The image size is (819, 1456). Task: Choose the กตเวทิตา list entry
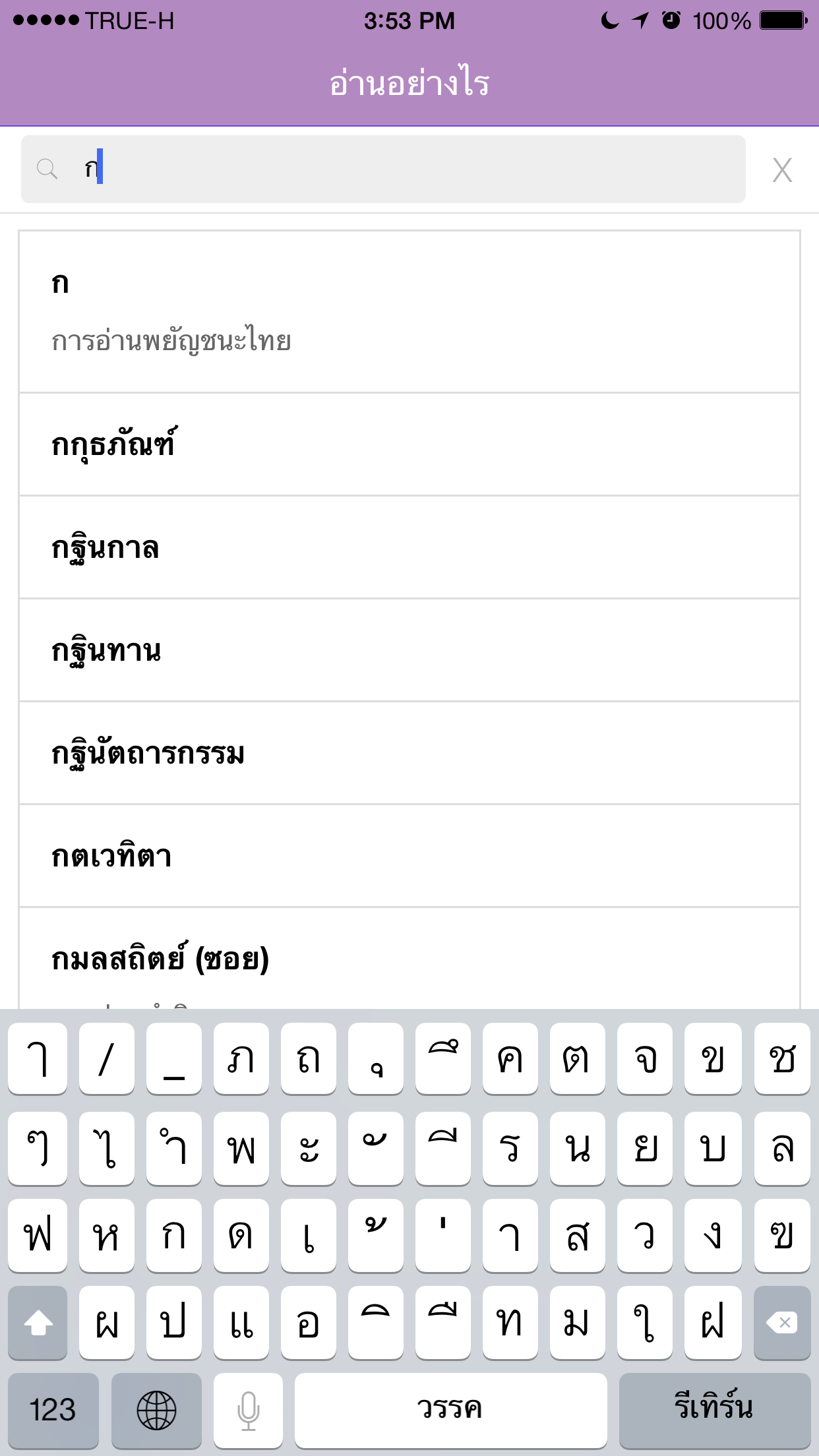tap(409, 856)
